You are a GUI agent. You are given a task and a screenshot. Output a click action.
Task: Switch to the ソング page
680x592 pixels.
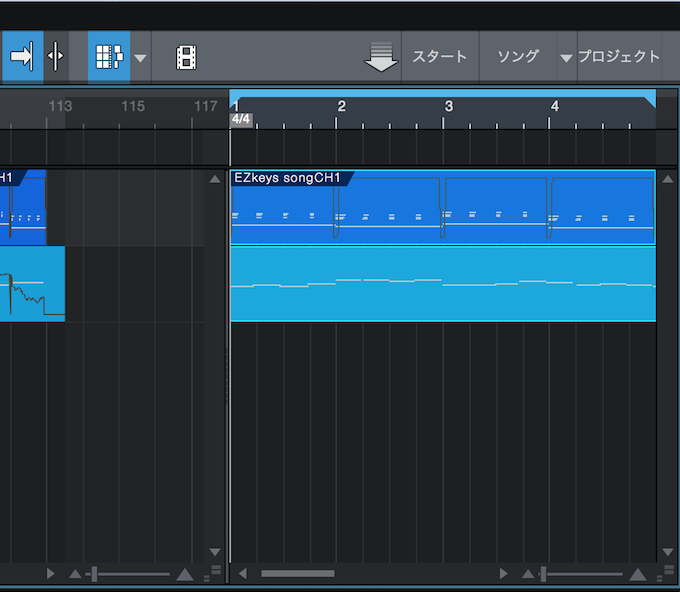coord(518,56)
